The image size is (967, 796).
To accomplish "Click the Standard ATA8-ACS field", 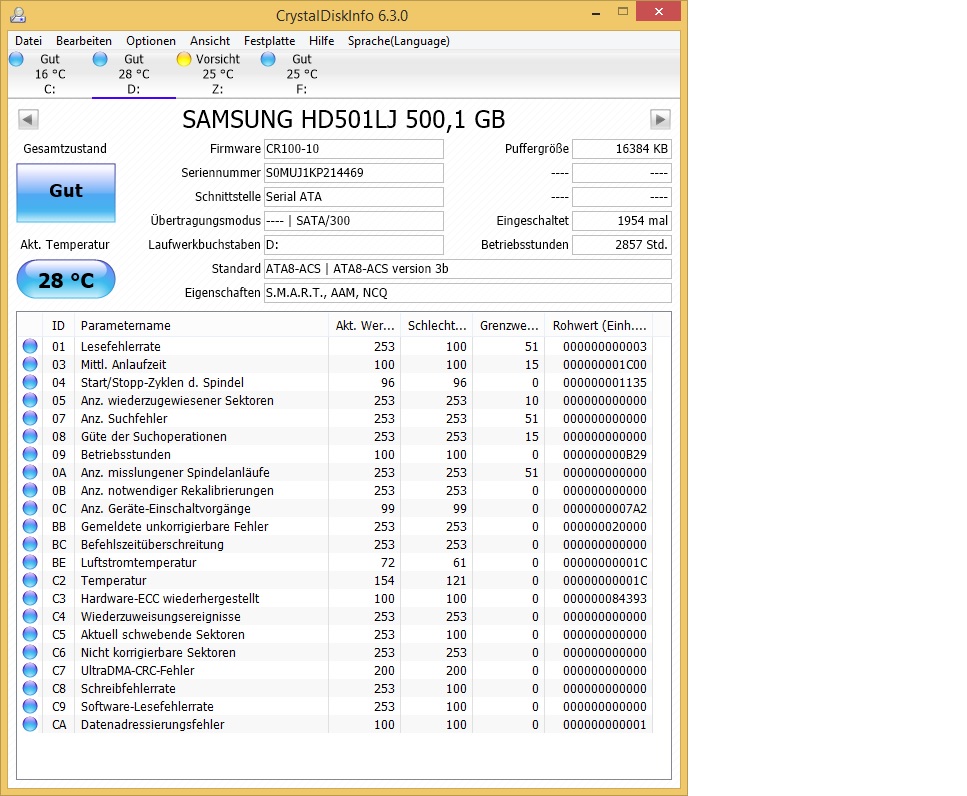I will (467, 269).
